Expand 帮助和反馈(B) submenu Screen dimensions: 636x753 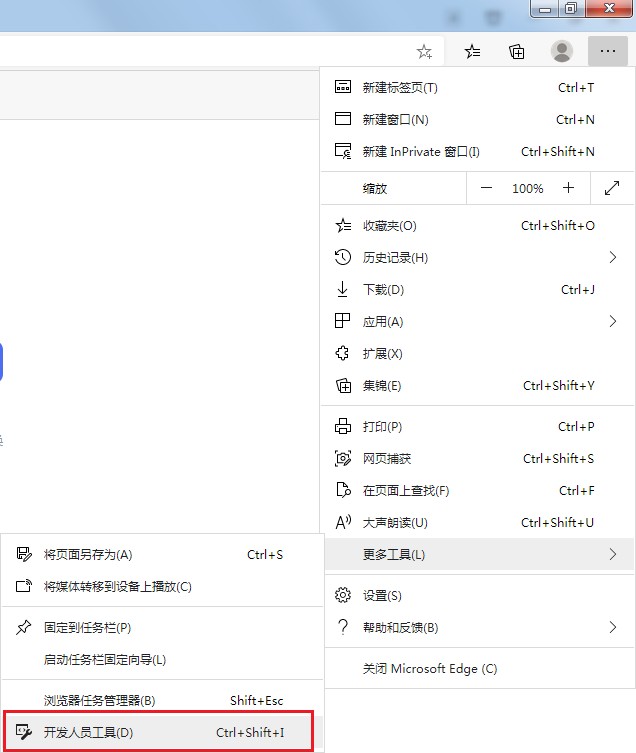click(612, 628)
